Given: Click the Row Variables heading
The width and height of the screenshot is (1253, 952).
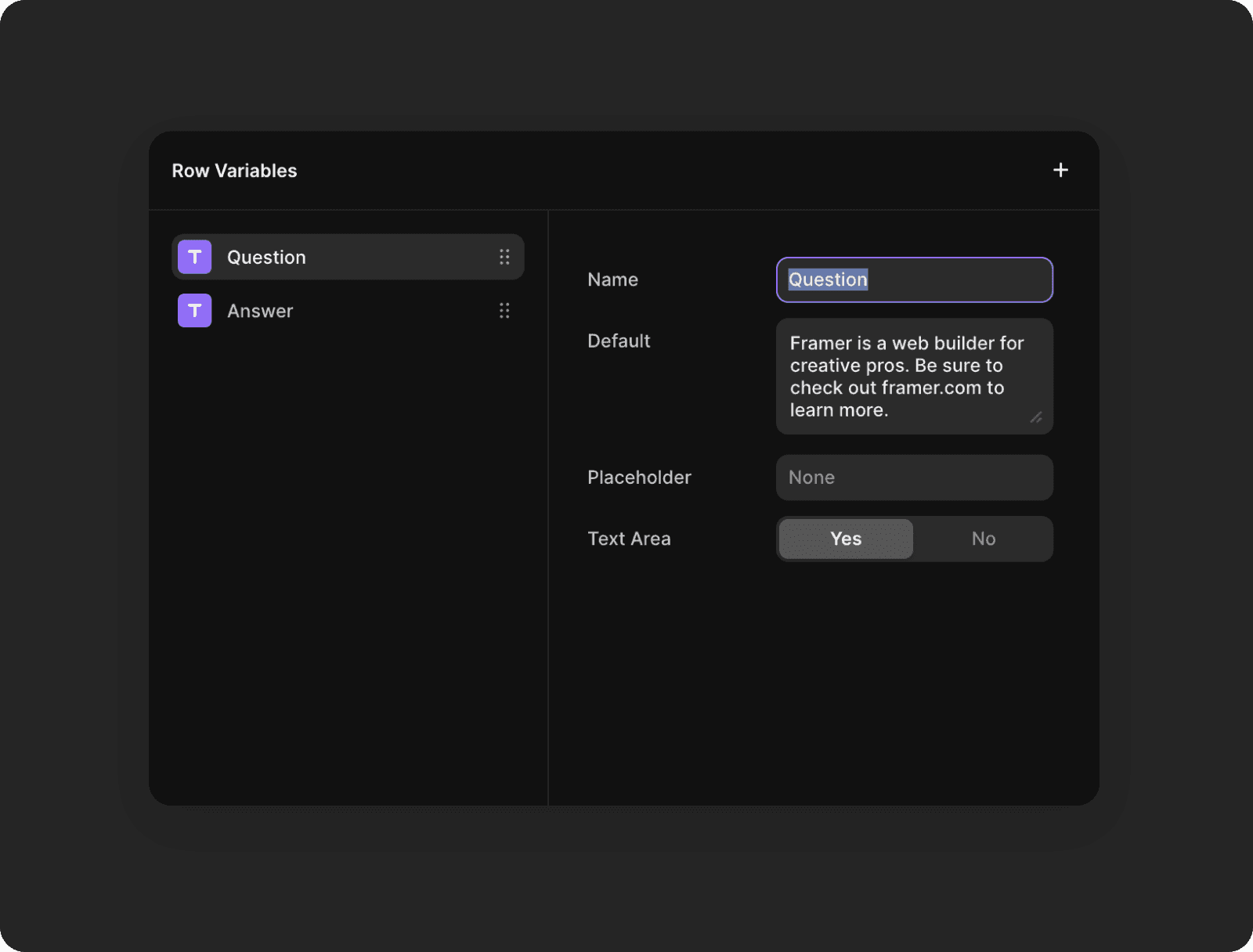Looking at the screenshot, I should point(234,171).
